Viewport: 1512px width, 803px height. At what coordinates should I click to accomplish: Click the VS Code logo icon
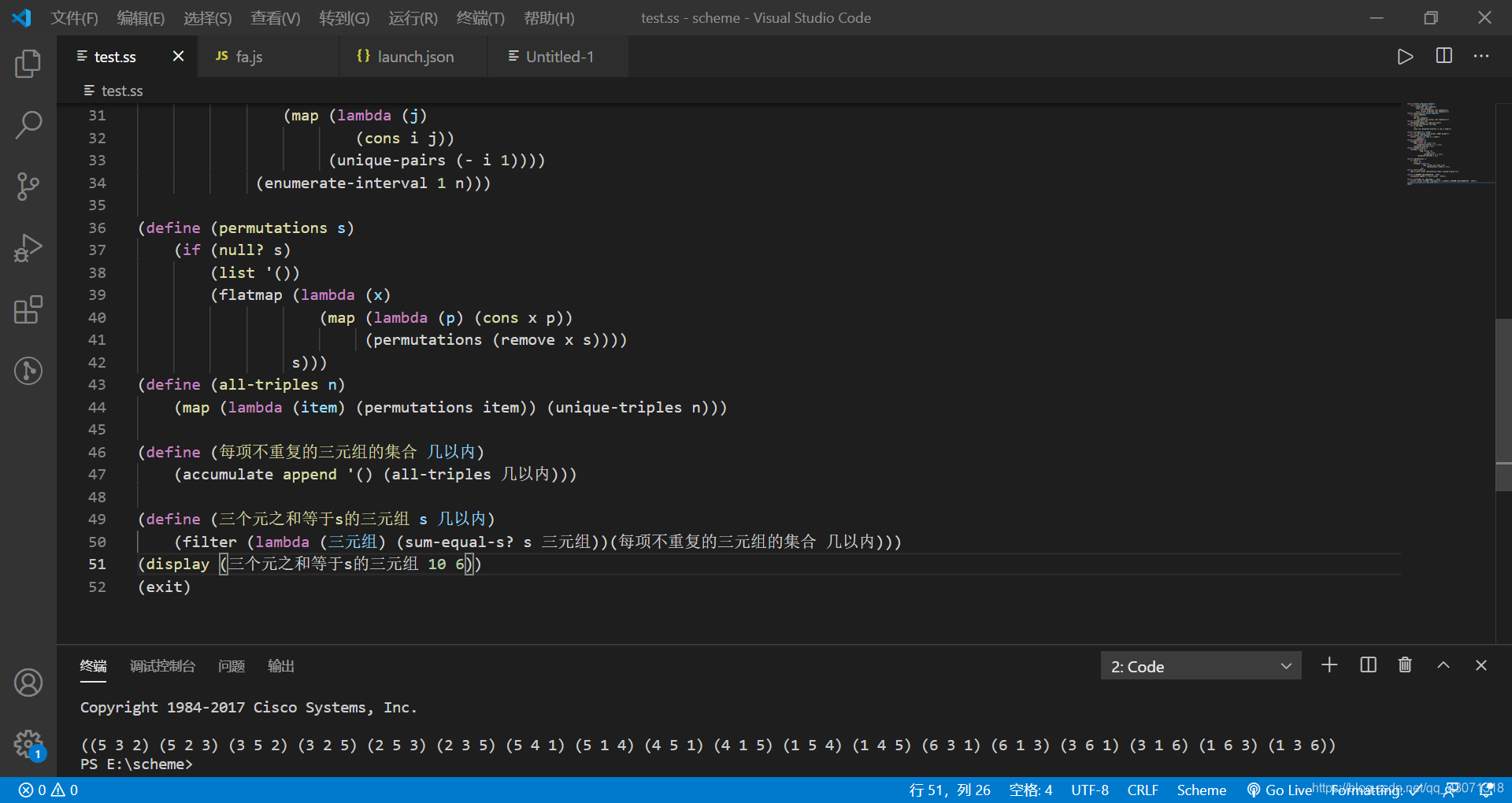click(x=21, y=17)
